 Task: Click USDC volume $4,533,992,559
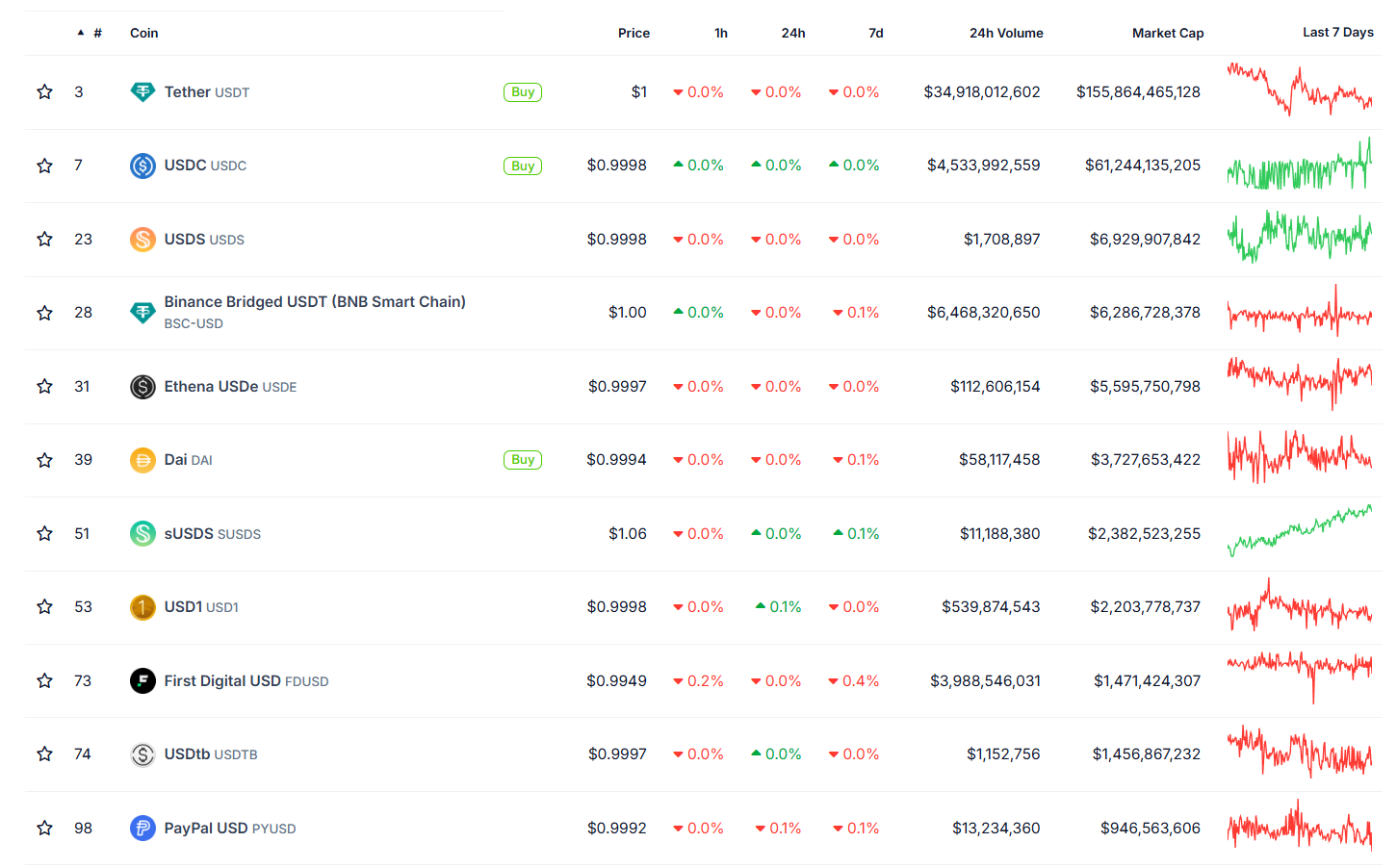click(983, 166)
